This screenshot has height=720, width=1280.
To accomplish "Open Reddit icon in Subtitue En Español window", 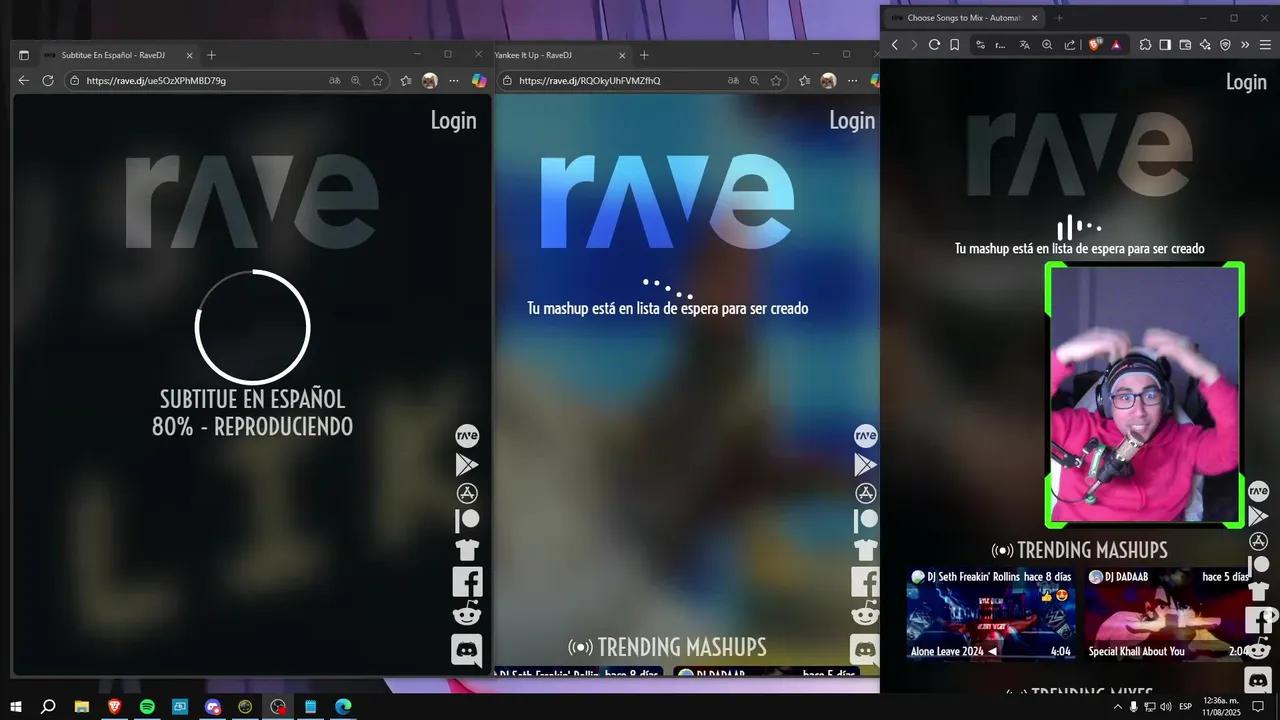I will click(467, 614).
